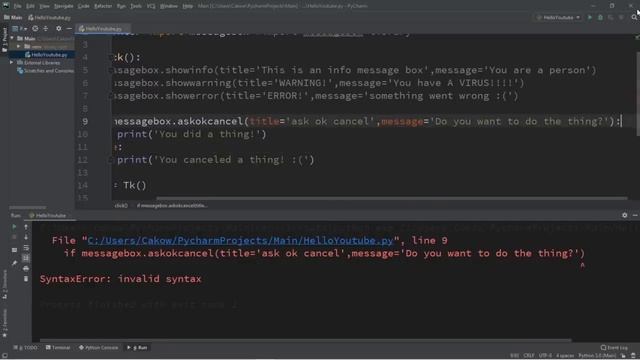Click the Debug bug icon in top toolbar

(x=600, y=18)
